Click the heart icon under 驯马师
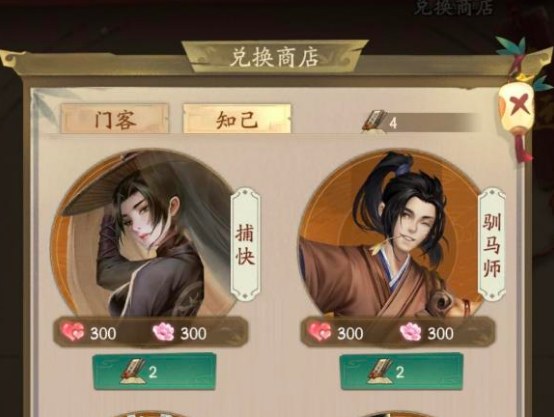The height and width of the screenshot is (417, 554). (320, 332)
